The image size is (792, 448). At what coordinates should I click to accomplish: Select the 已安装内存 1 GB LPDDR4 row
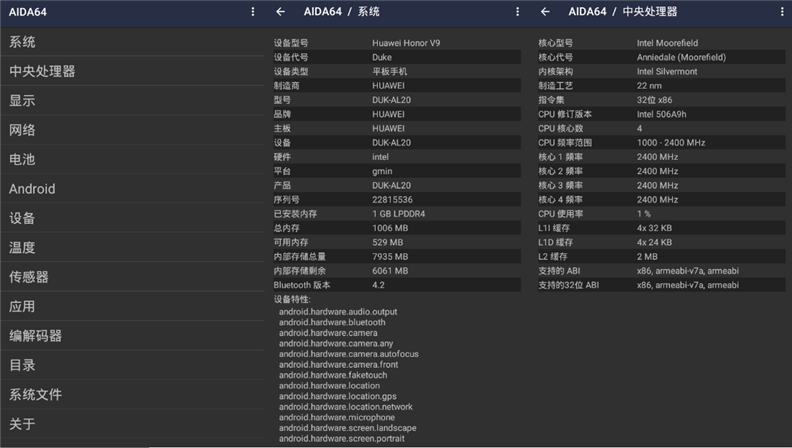click(397, 214)
